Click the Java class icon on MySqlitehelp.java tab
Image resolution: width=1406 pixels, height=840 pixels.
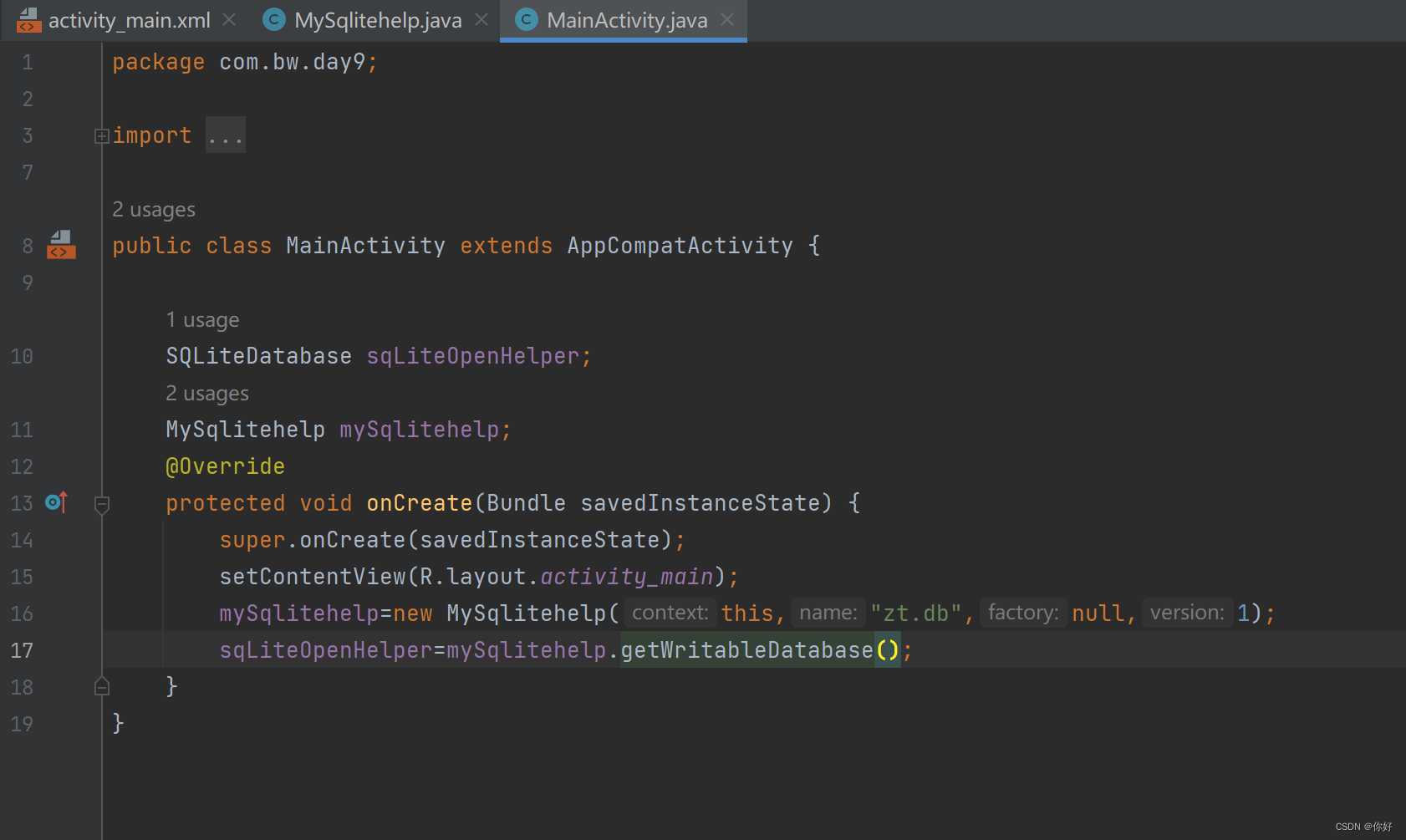tap(273, 19)
